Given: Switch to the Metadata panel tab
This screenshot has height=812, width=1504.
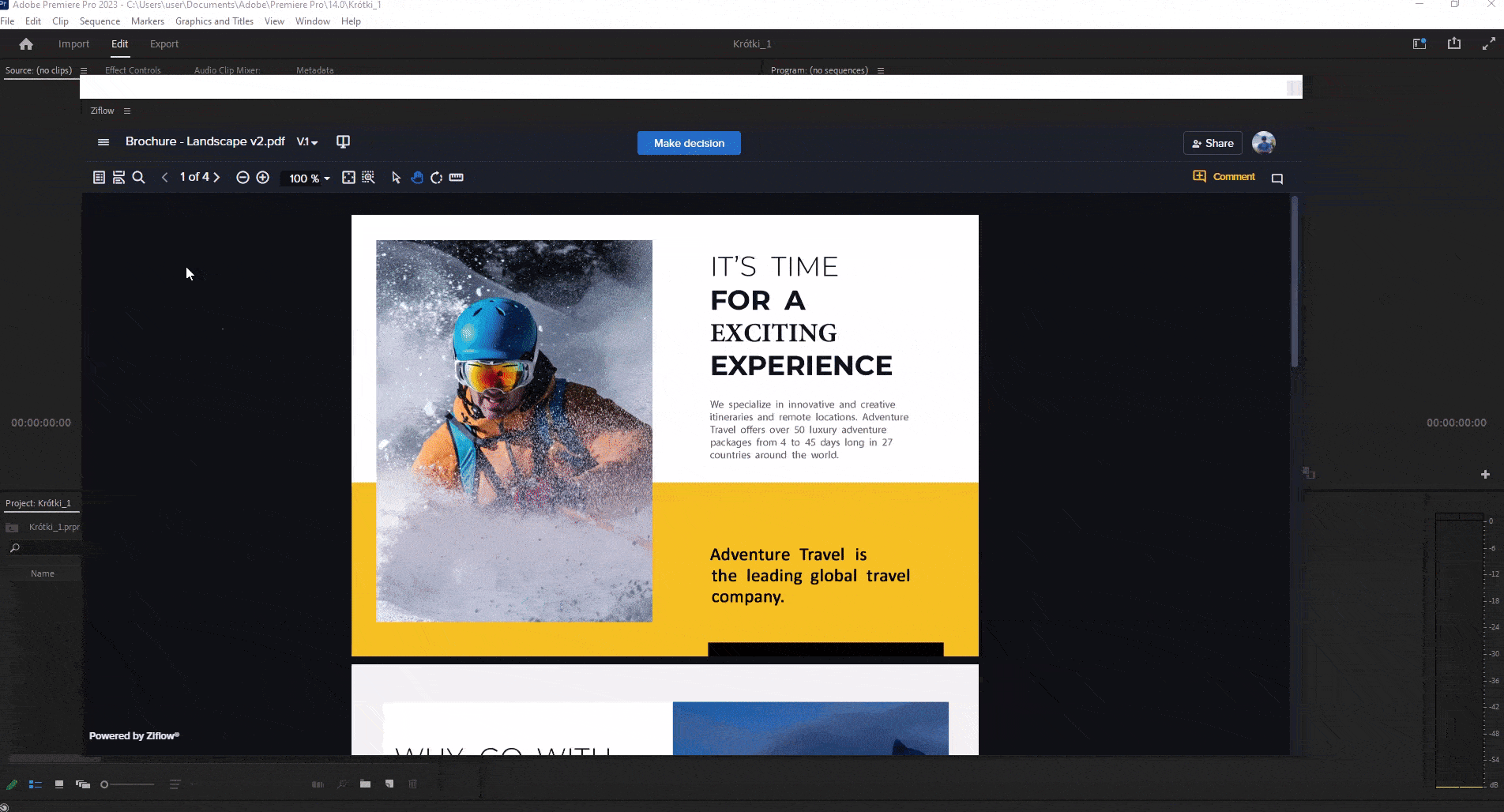Looking at the screenshot, I should (314, 70).
